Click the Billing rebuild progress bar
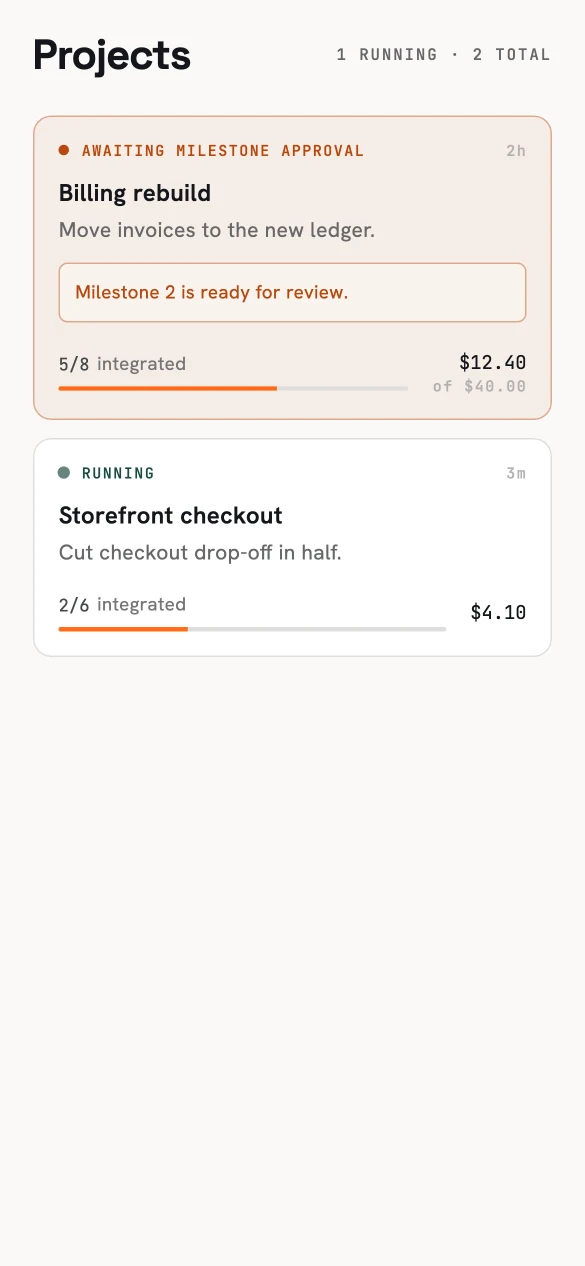This screenshot has height=1266, width=585. point(233,388)
